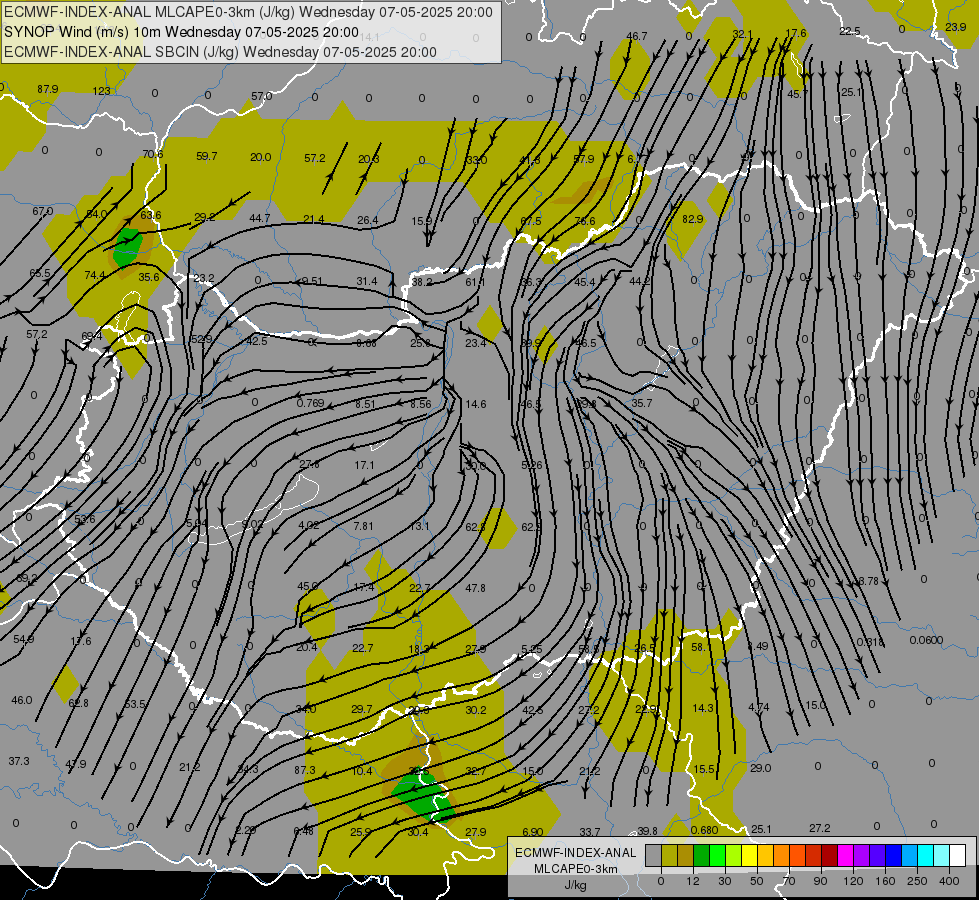Click the map value 87.9
The width and height of the screenshot is (979, 900).
click(47, 89)
